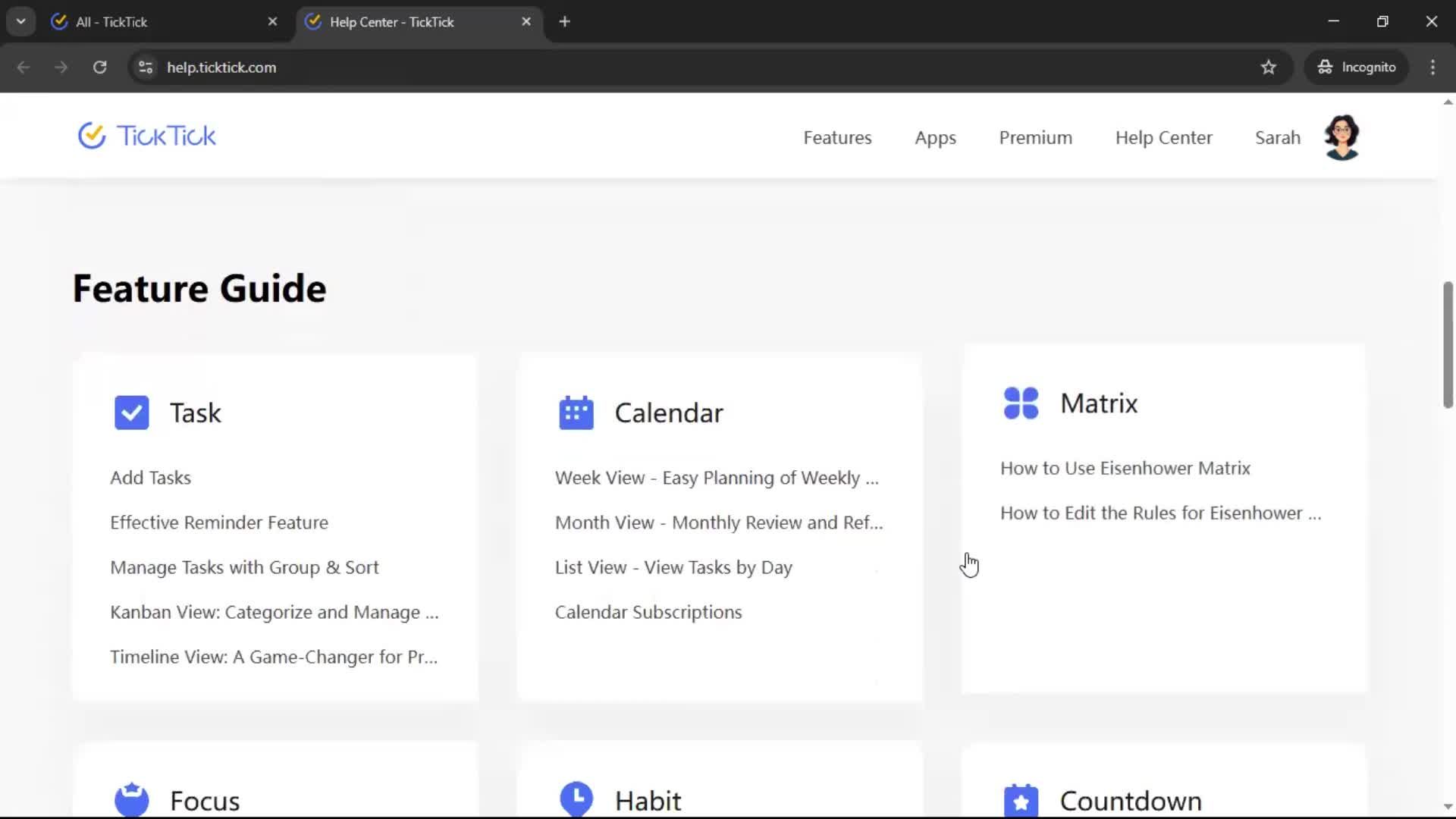1456x819 pixels.
Task: Reload the help page
Action: tap(99, 67)
